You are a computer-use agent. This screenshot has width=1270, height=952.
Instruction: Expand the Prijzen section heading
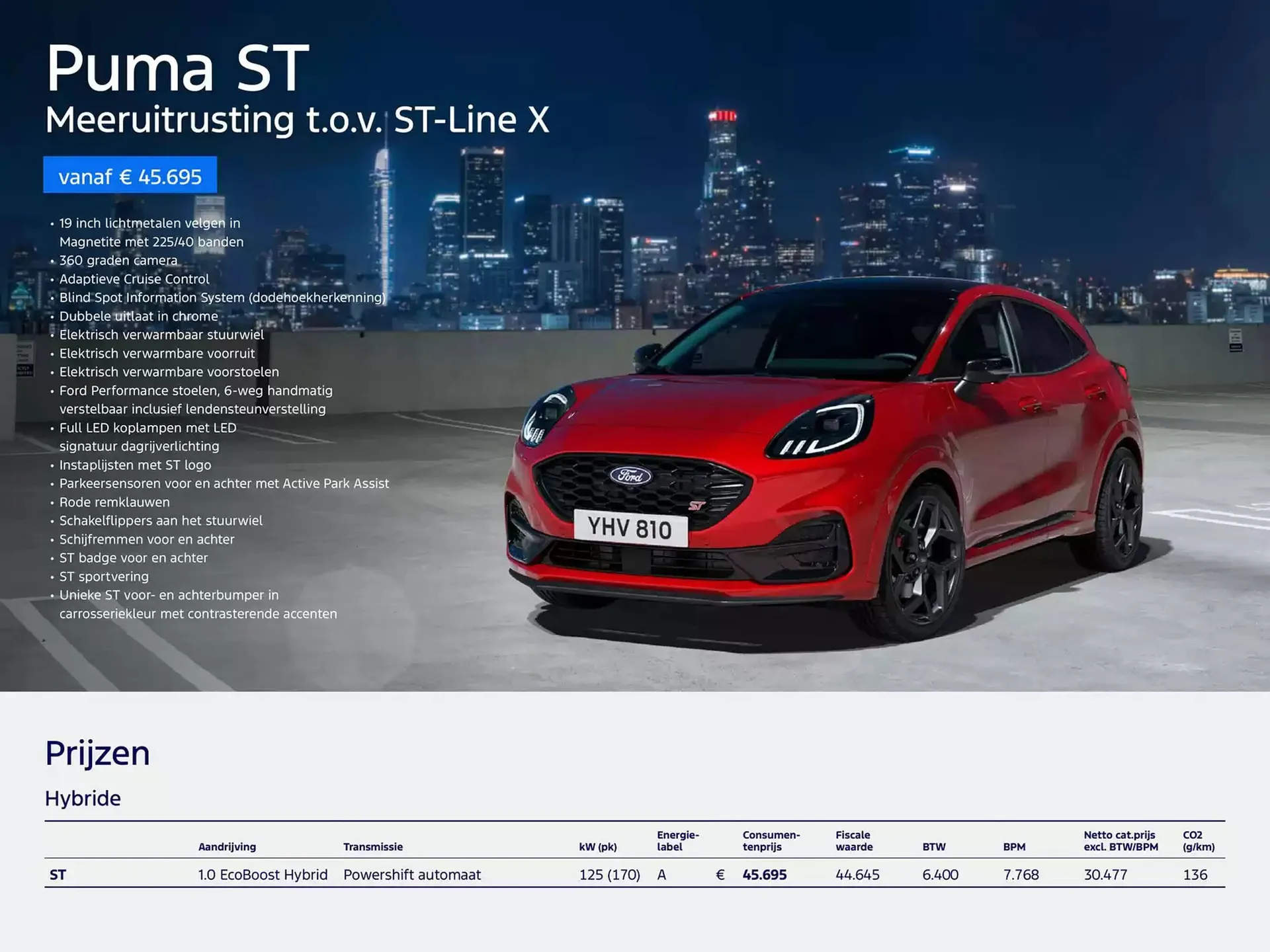click(x=97, y=752)
